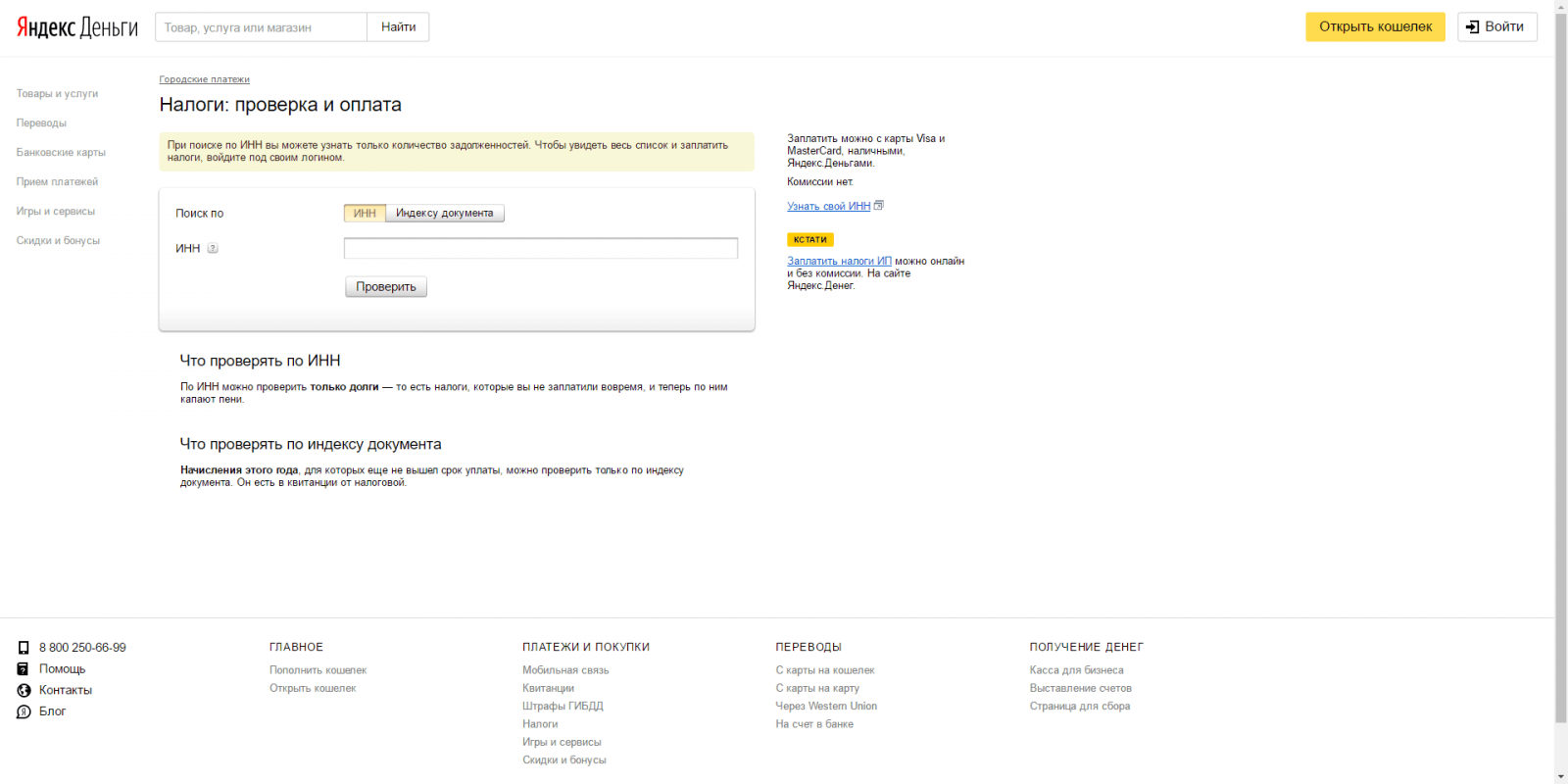Click the Открыть кошелек yellow button

point(1375,27)
